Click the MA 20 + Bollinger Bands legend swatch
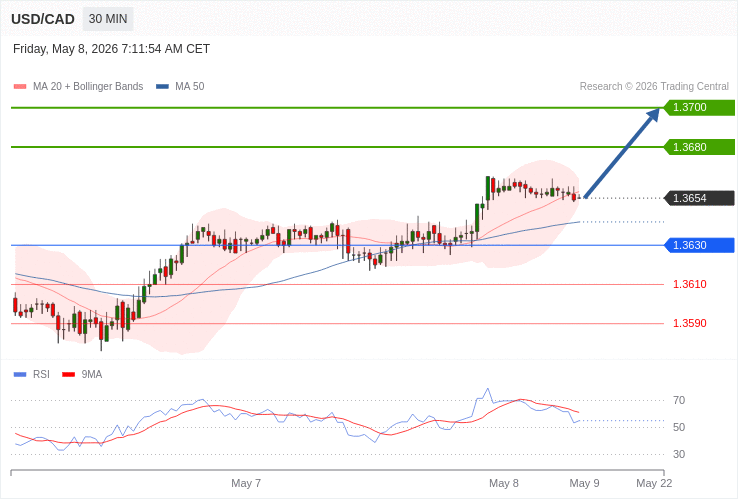This screenshot has width=738, height=500. [20, 87]
